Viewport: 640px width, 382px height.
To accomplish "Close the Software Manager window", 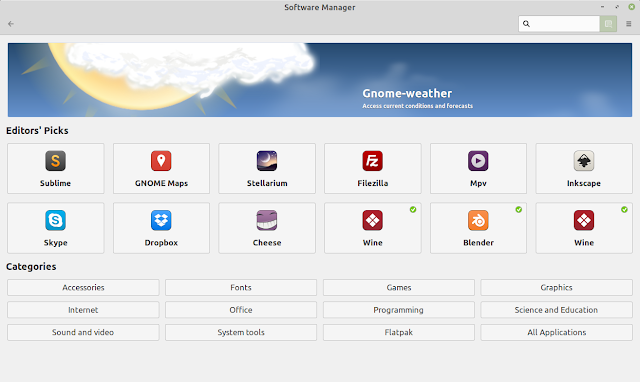I will [631, 7].
